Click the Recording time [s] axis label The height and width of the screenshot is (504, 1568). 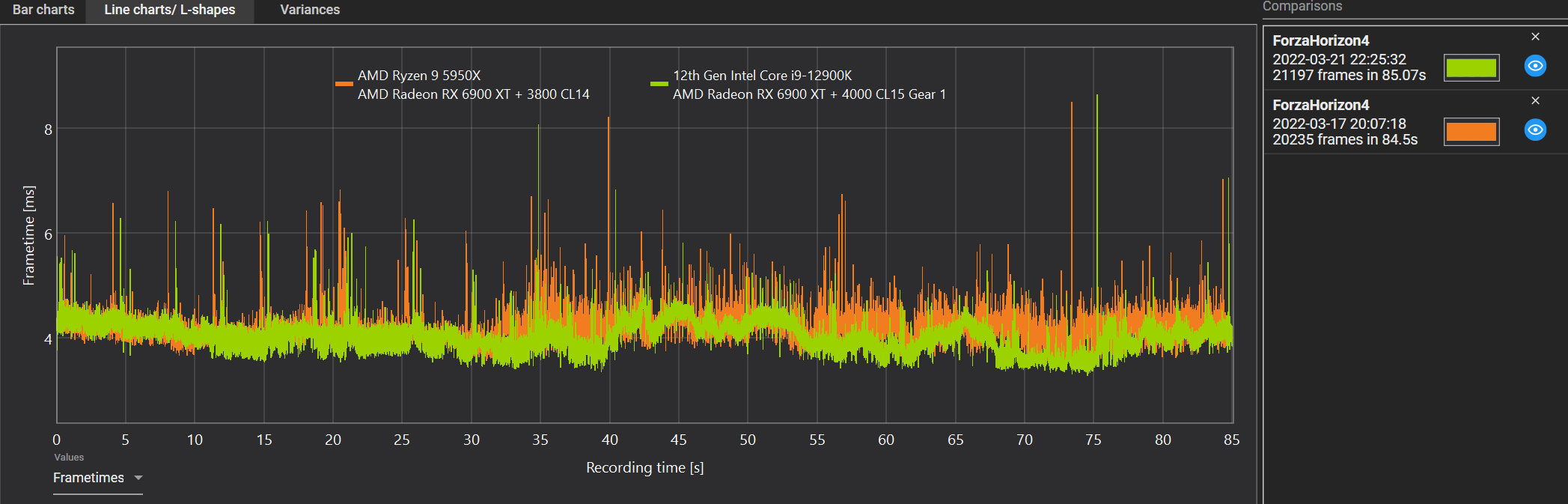644,467
